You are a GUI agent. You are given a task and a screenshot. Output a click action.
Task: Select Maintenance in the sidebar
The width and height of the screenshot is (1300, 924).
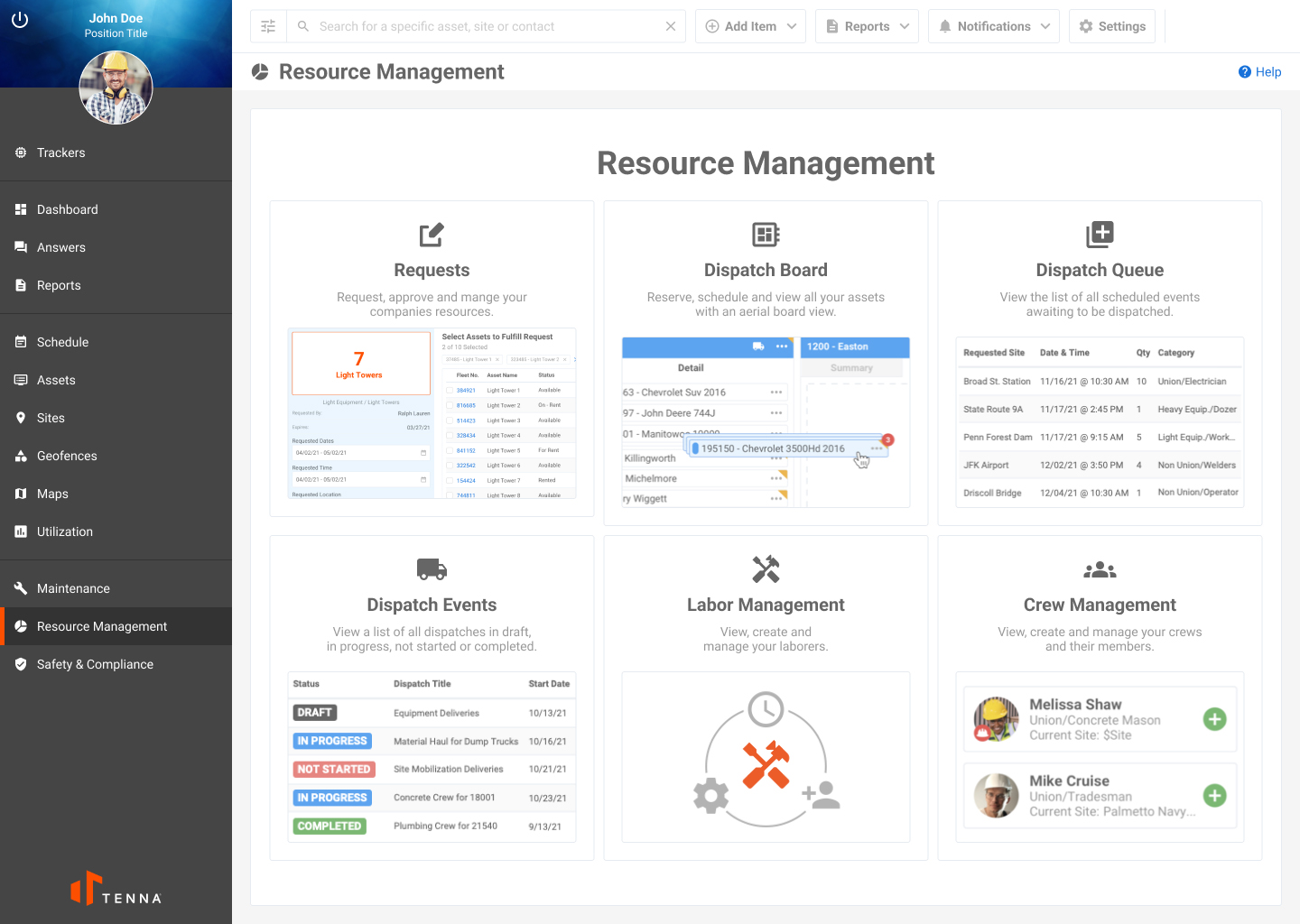coord(73,588)
